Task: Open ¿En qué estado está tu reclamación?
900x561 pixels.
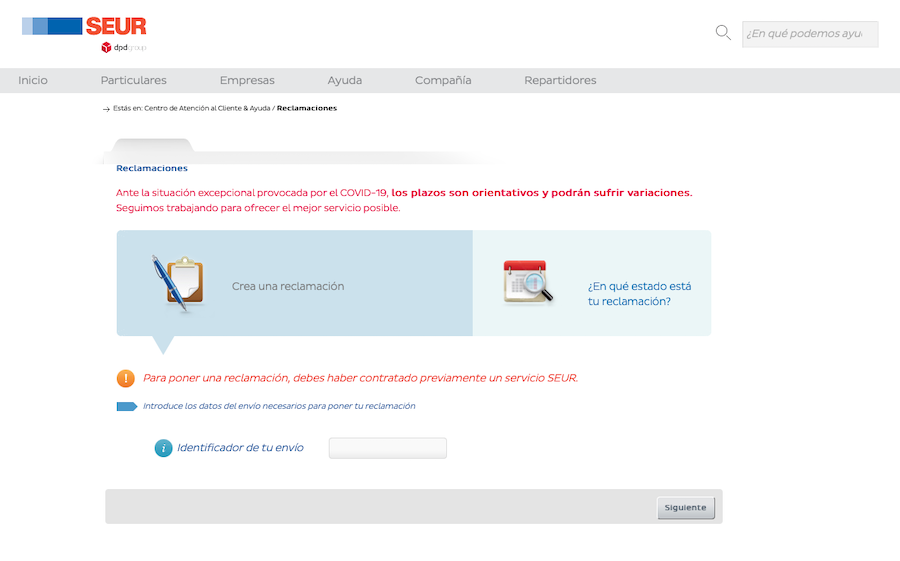Action: tap(639, 293)
